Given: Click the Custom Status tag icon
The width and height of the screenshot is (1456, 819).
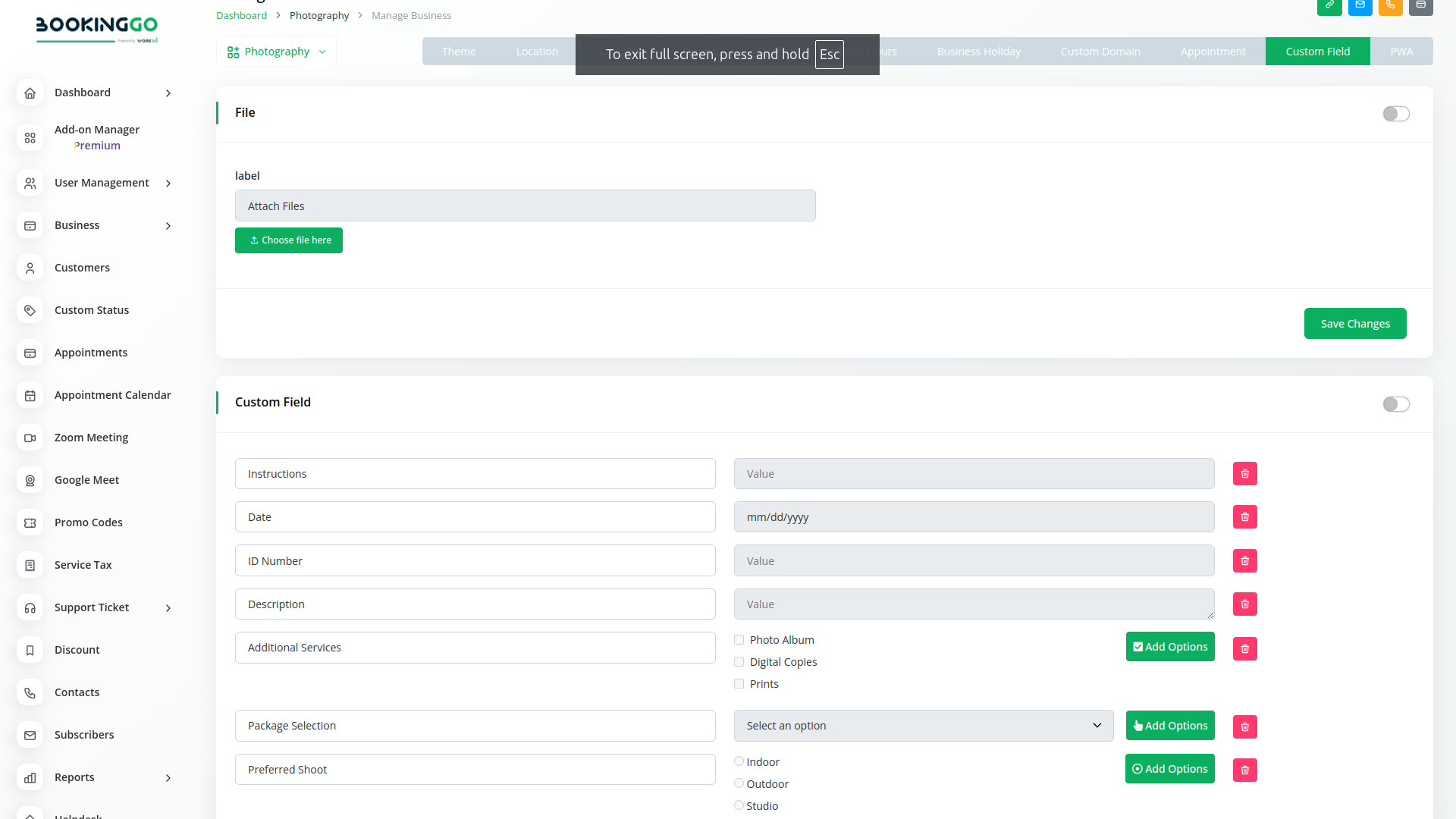Looking at the screenshot, I should [x=30, y=311].
